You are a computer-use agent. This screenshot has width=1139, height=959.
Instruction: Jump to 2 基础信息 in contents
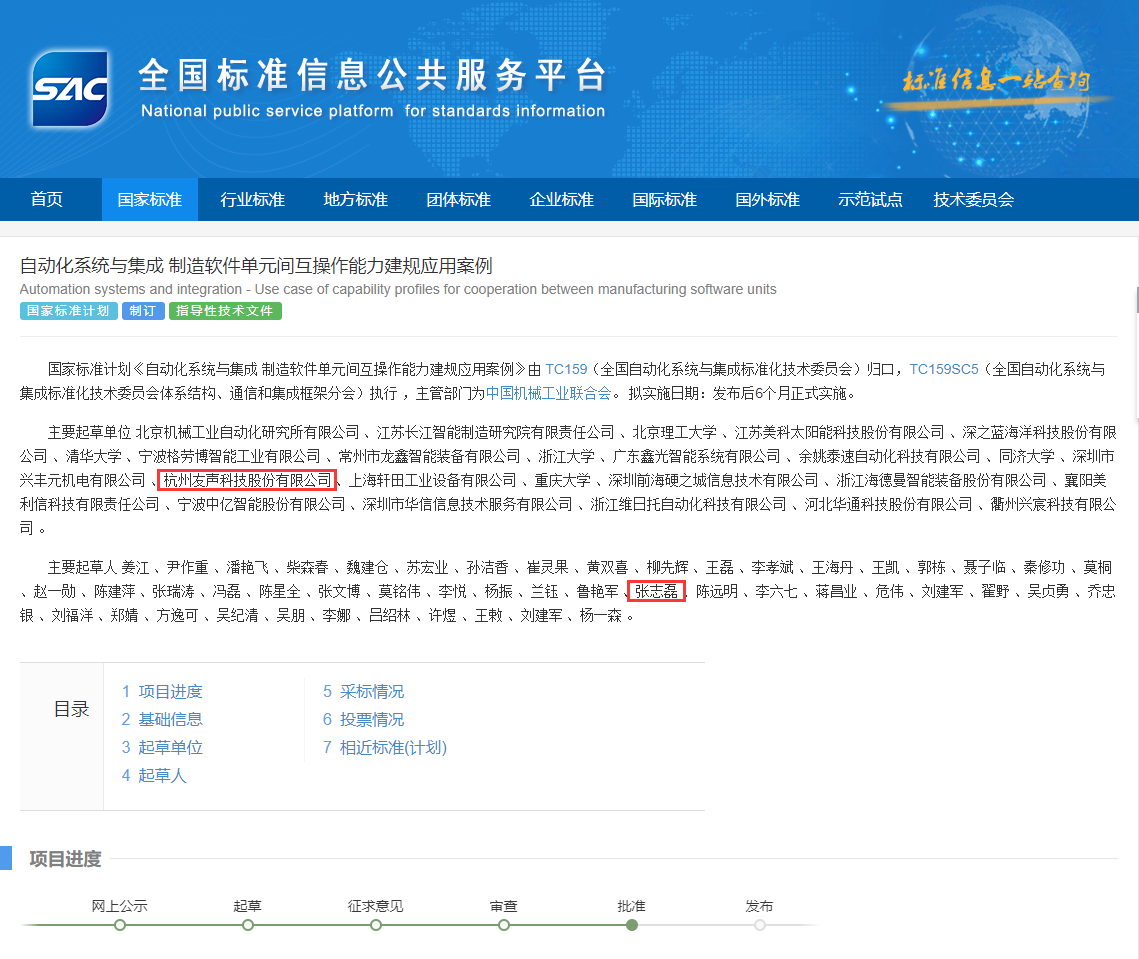tap(162, 719)
